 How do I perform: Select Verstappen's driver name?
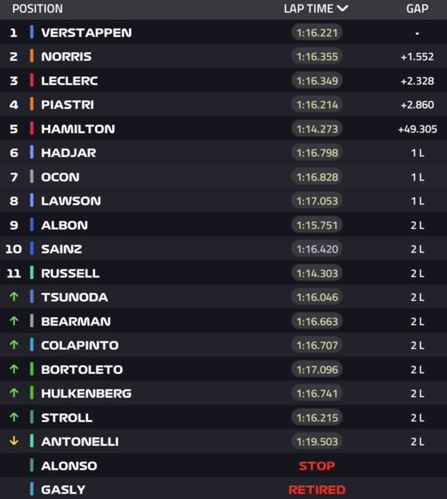(86, 33)
